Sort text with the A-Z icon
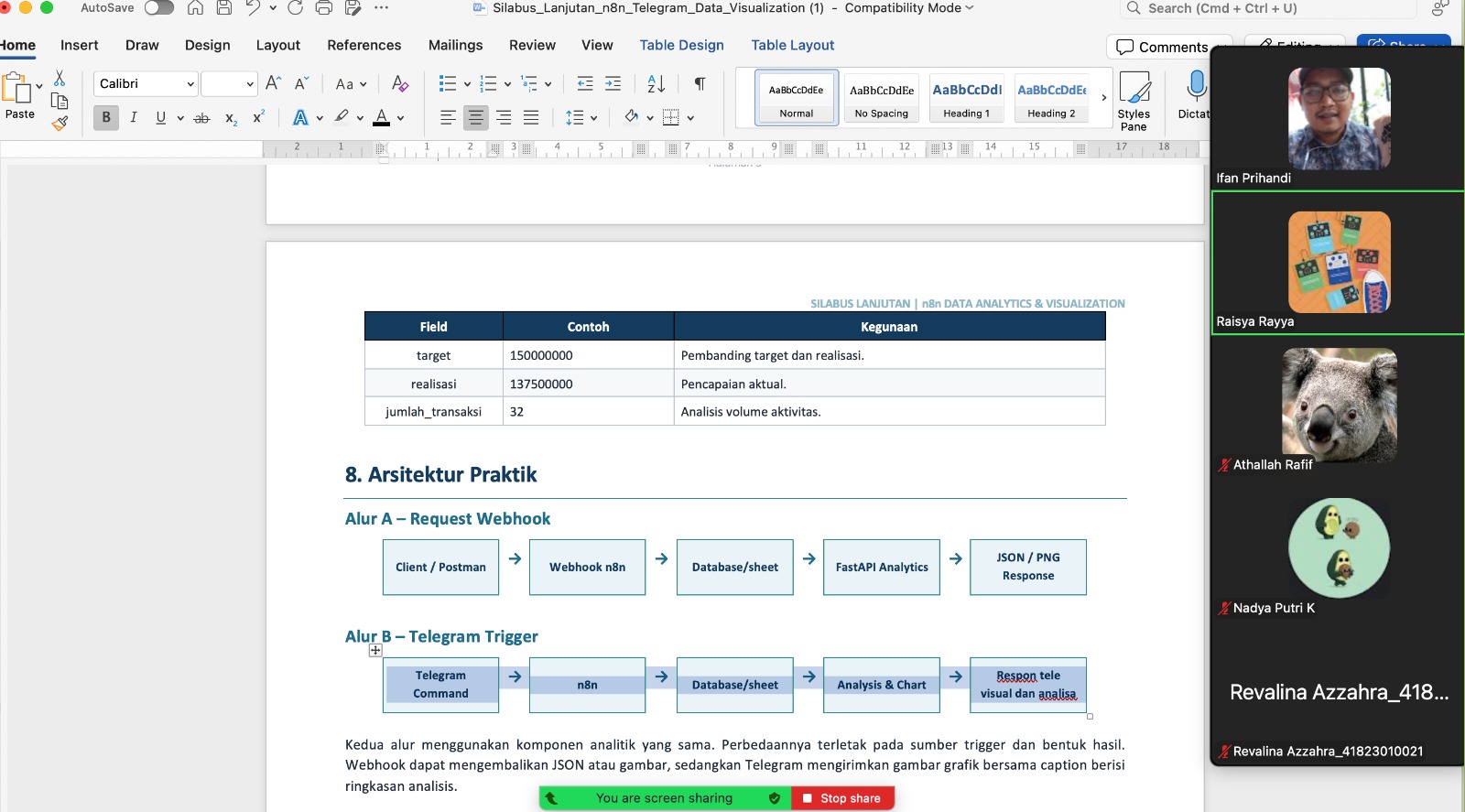The width and height of the screenshot is (1465, 812). click(657, 84)
